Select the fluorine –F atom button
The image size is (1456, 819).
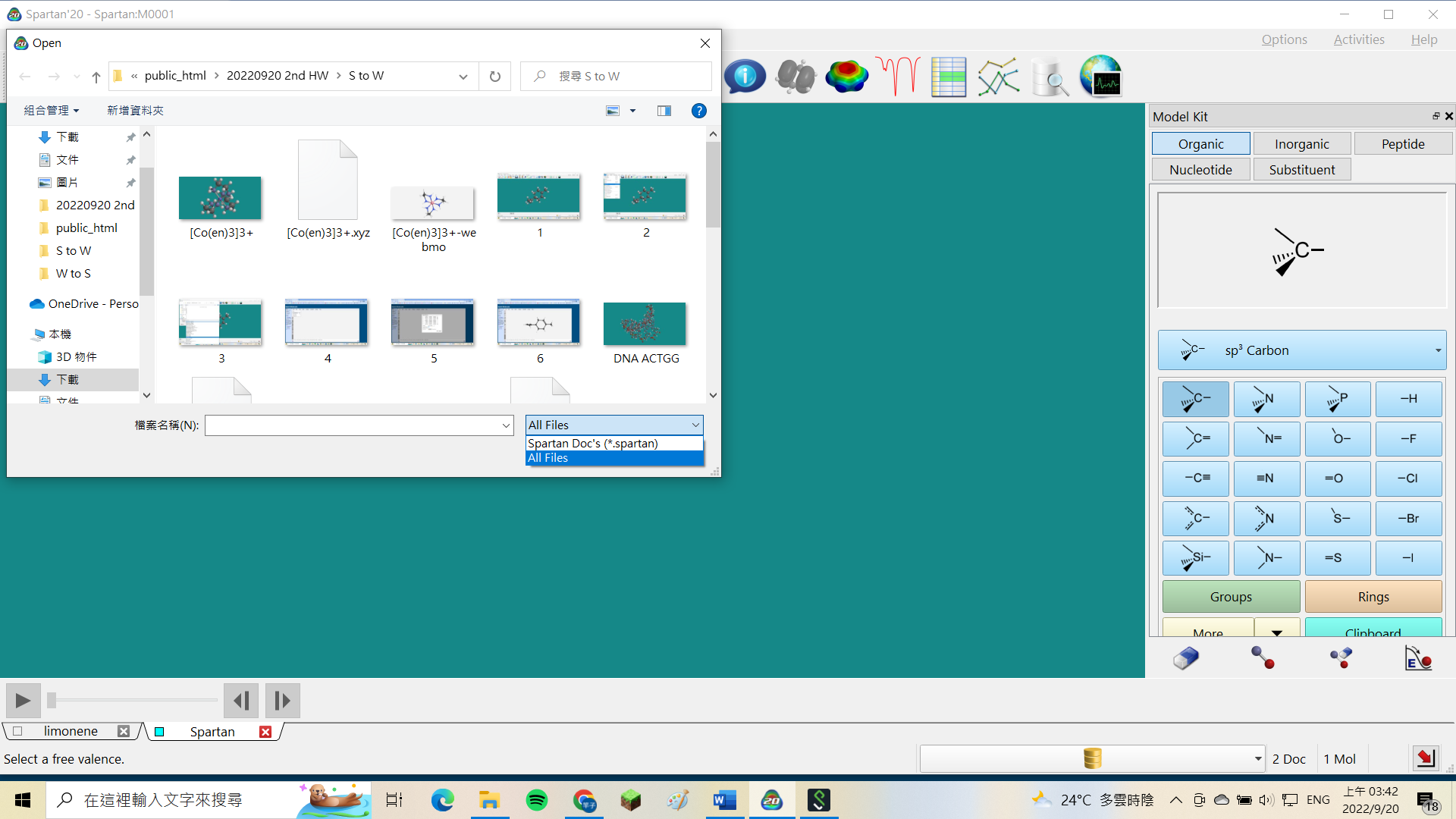(1408, 438)
